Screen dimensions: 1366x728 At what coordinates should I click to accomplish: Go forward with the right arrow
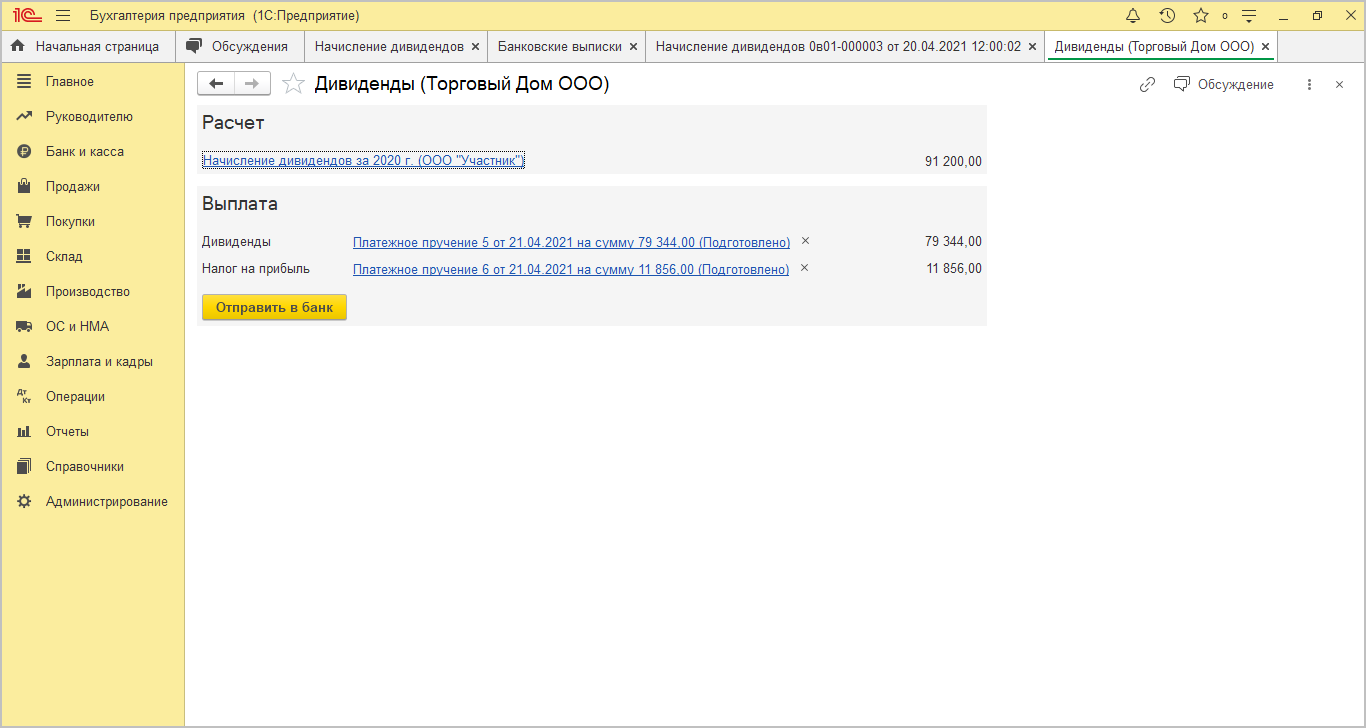click(252, 84)
